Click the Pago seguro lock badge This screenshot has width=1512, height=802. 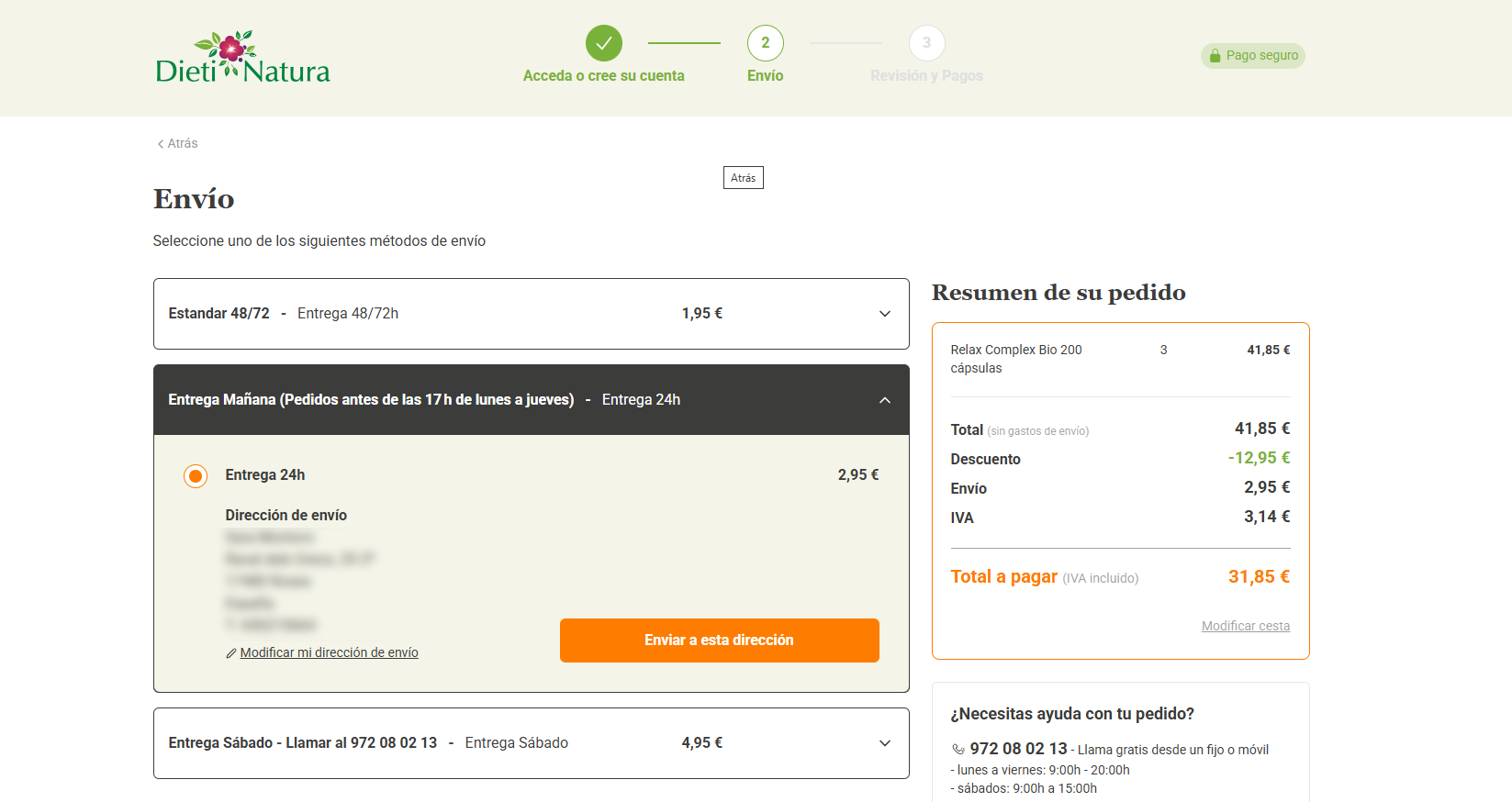(1252, 56)
